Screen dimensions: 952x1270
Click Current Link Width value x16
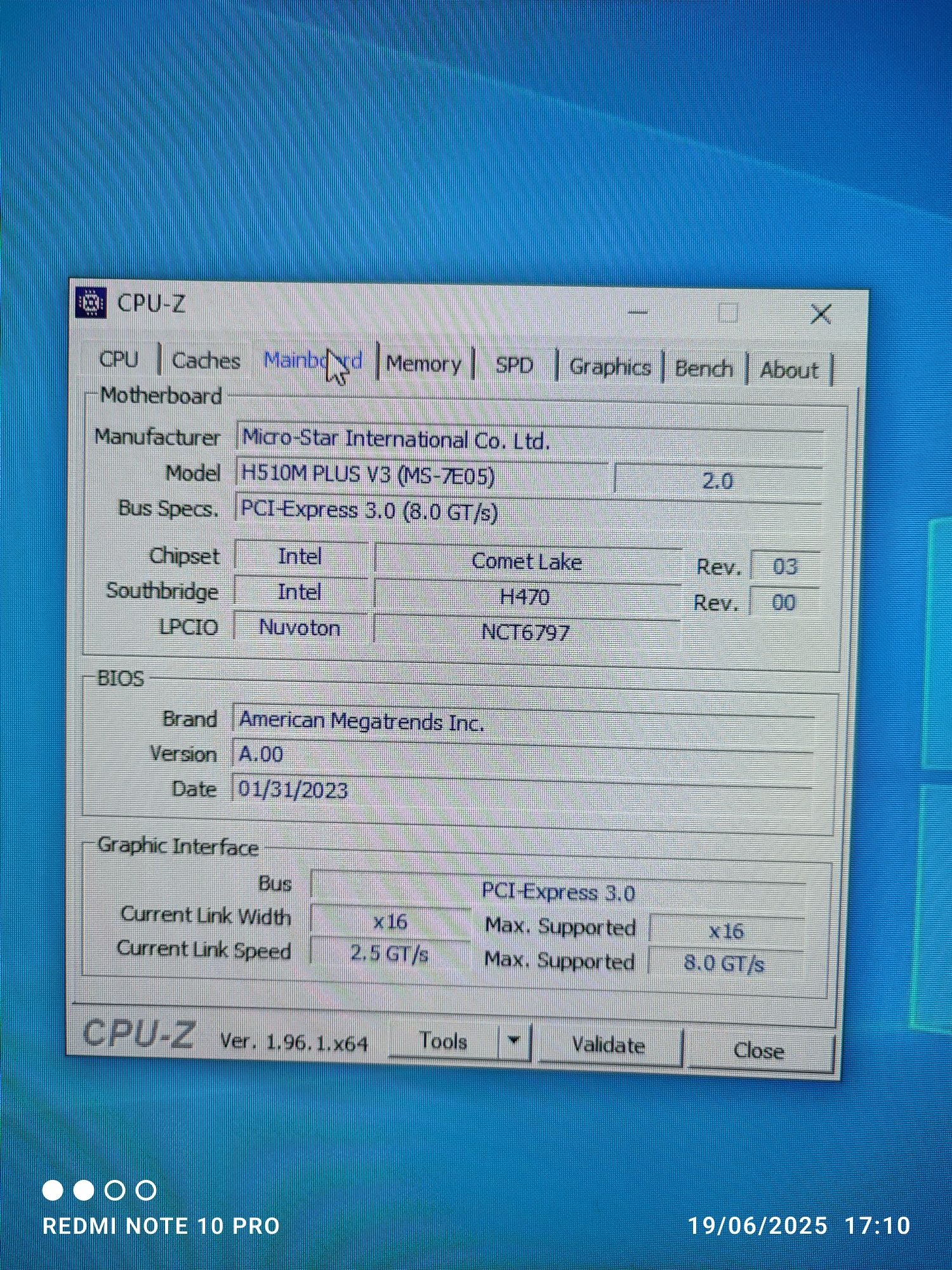[x=390, y=922]
